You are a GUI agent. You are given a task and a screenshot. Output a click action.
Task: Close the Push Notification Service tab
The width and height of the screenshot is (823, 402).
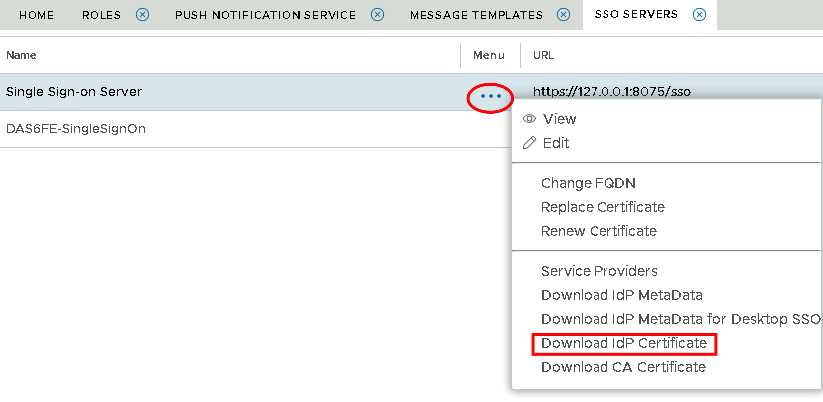click(x=377, y=15)
